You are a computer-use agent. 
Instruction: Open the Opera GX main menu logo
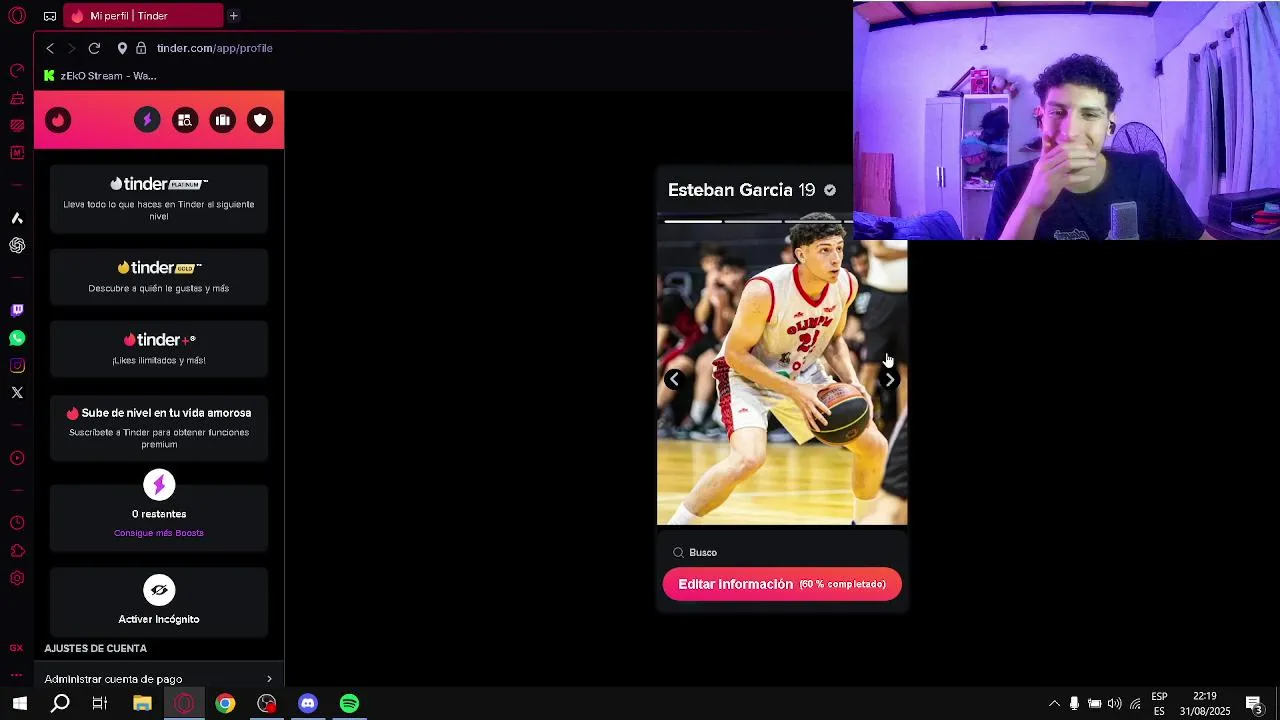[x=17, y=16]
